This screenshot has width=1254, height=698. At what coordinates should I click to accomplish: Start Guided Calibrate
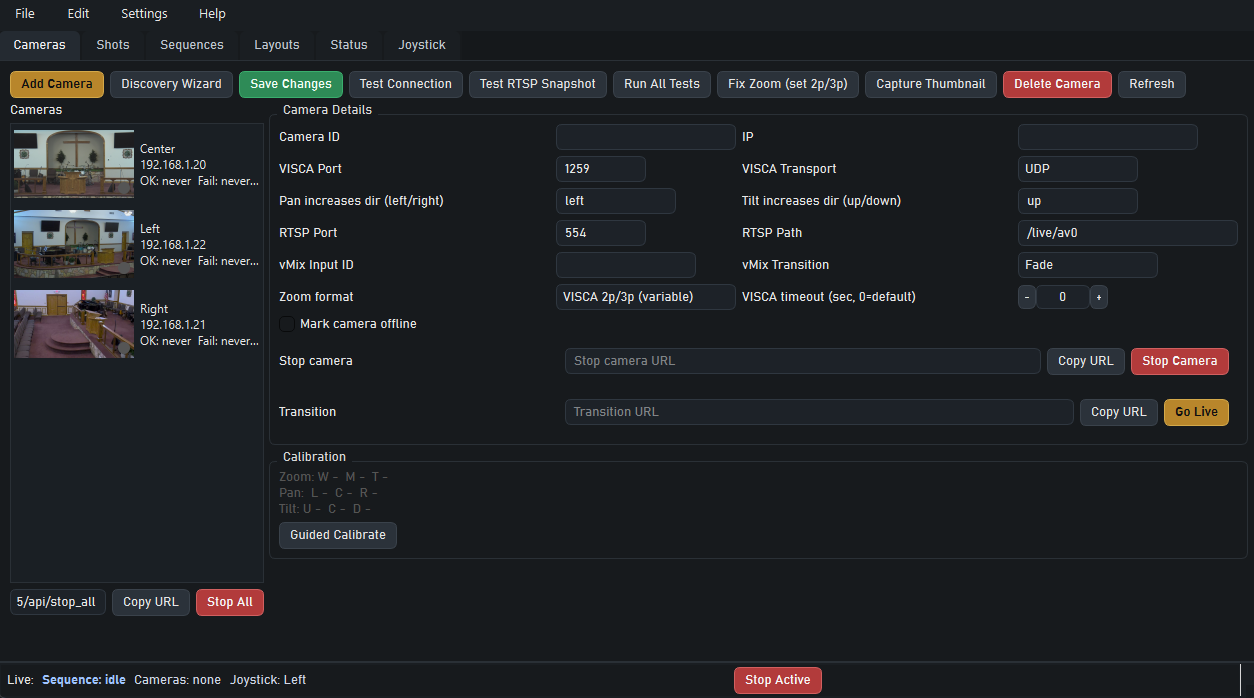click(x=337, y=535)
